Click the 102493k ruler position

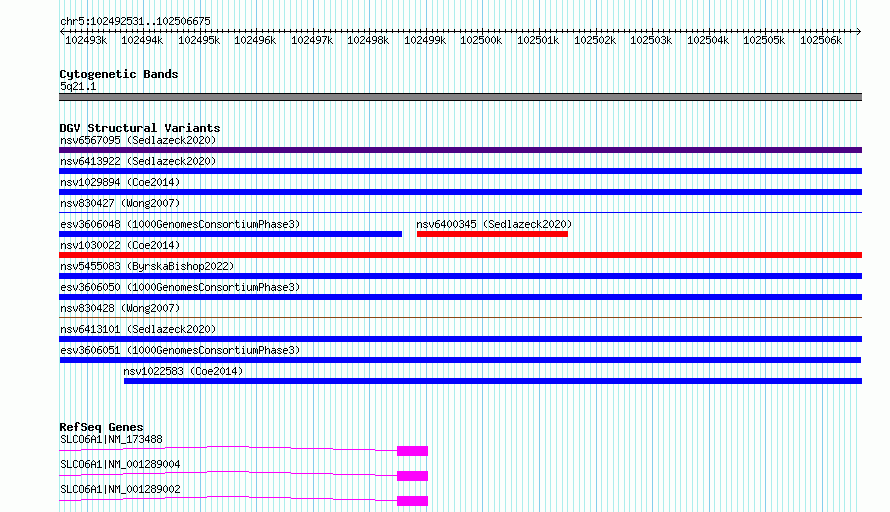[x=86, y=40]
